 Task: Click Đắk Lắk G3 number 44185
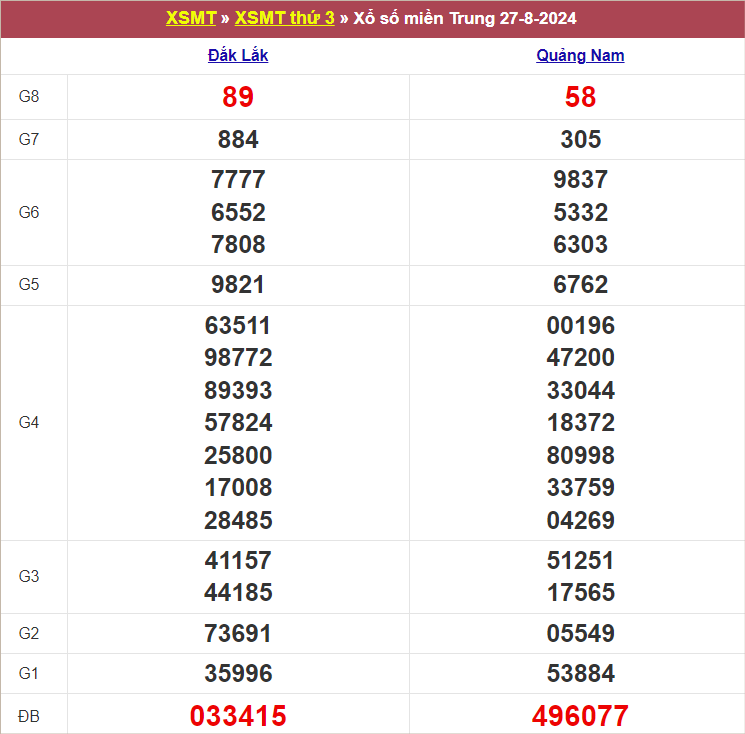click(238, 593)
